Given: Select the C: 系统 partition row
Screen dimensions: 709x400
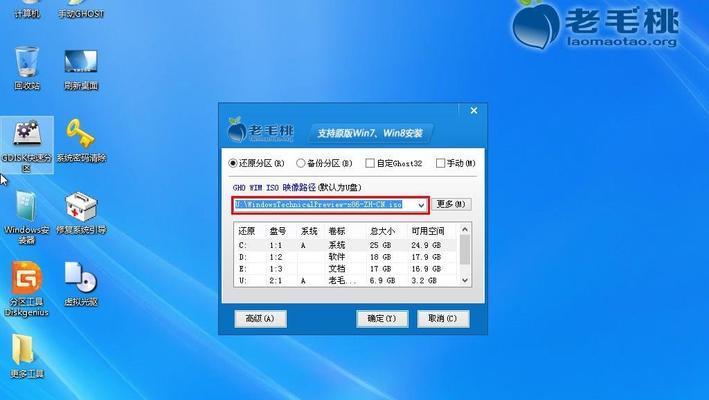Looking at the screenshot, I should click(x=346, y=245).
